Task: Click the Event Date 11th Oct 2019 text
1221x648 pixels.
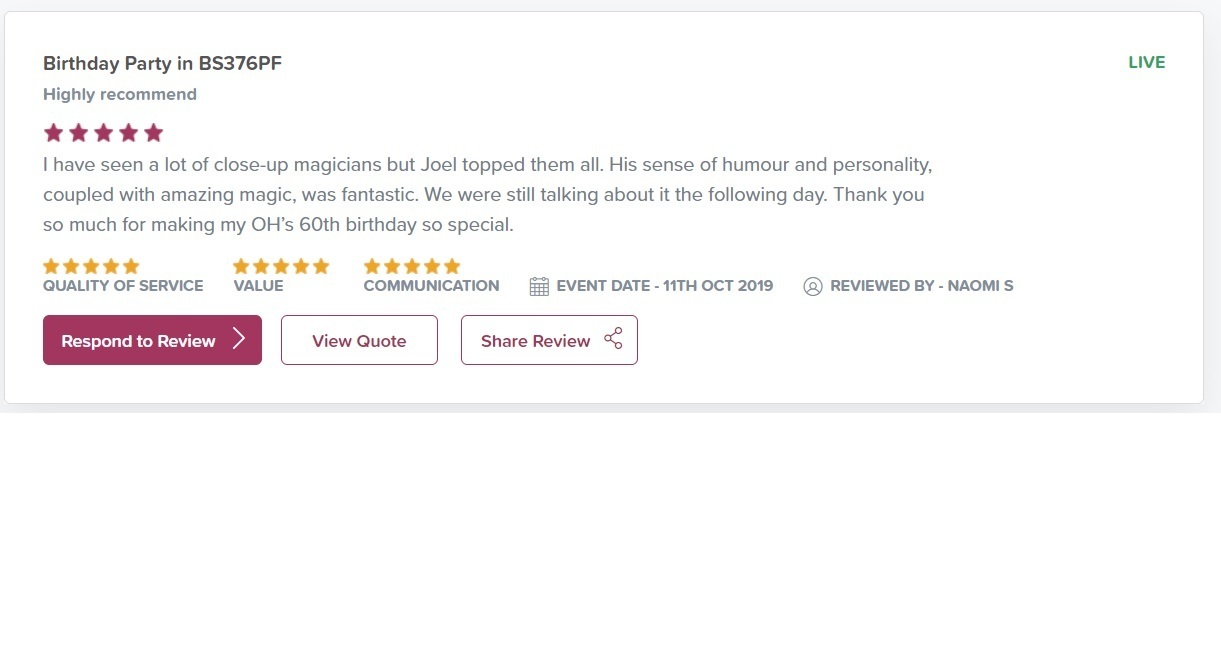Action: [x=665, y=286]
